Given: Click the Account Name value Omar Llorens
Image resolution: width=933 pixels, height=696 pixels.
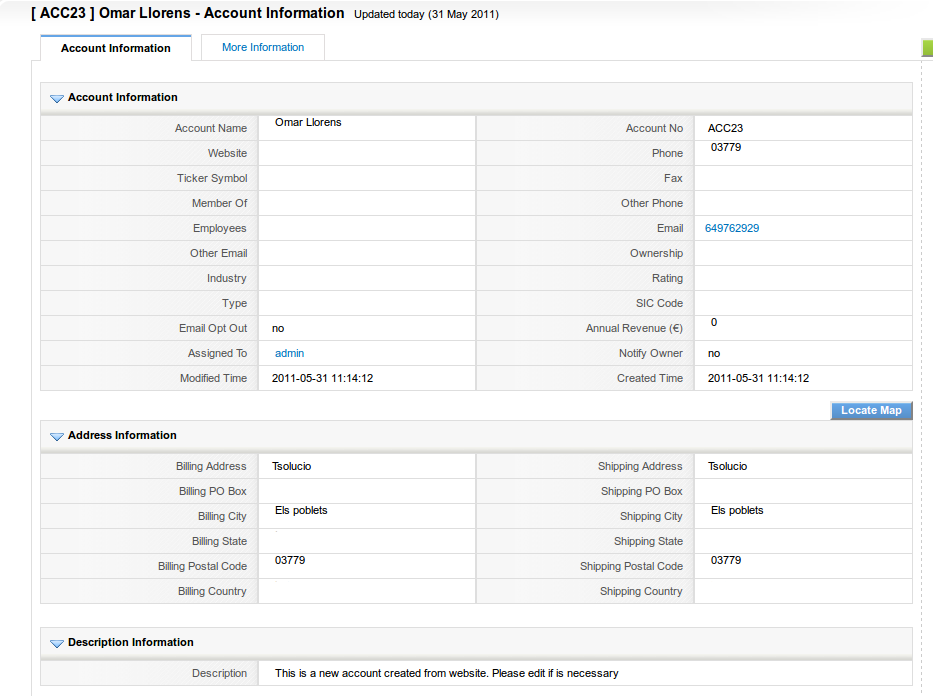Looking at the screenshot, I should 308,123.
